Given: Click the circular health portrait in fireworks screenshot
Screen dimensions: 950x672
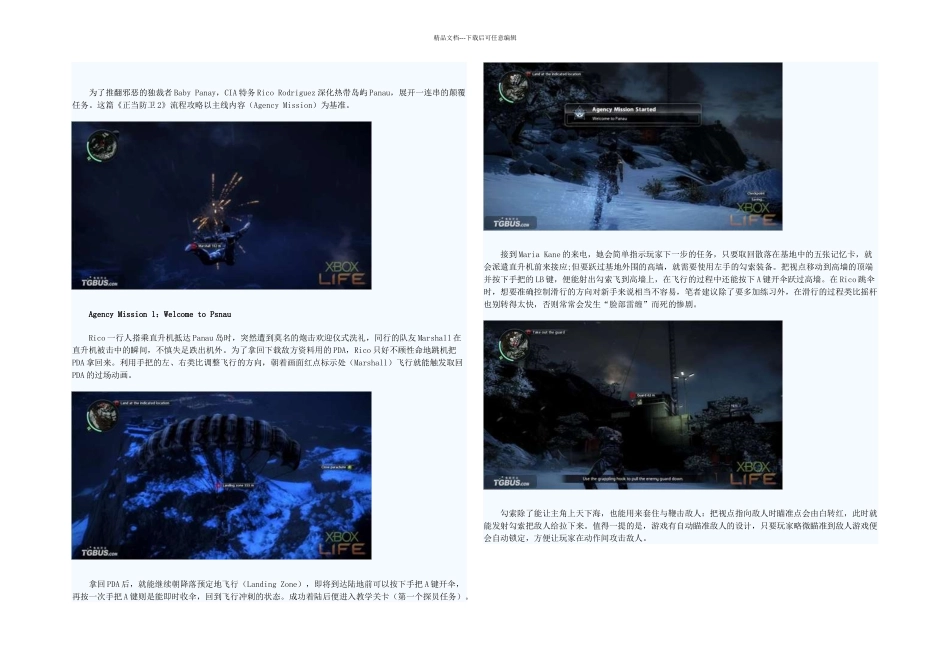Looking at the screenshot, I should click(102, 145).
